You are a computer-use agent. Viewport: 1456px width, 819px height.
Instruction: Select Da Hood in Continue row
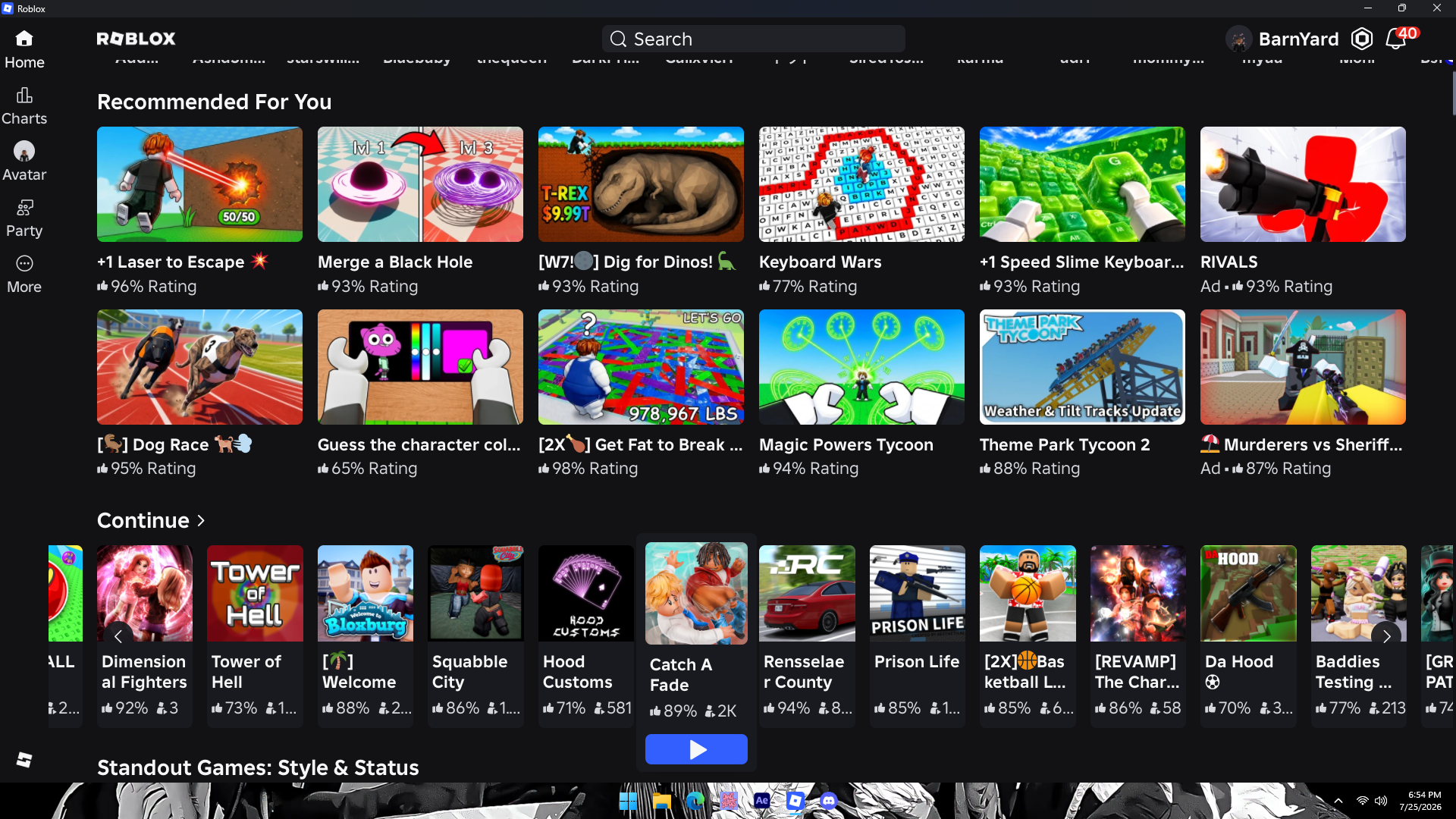pyautogui.click(x=1248, y=635)
